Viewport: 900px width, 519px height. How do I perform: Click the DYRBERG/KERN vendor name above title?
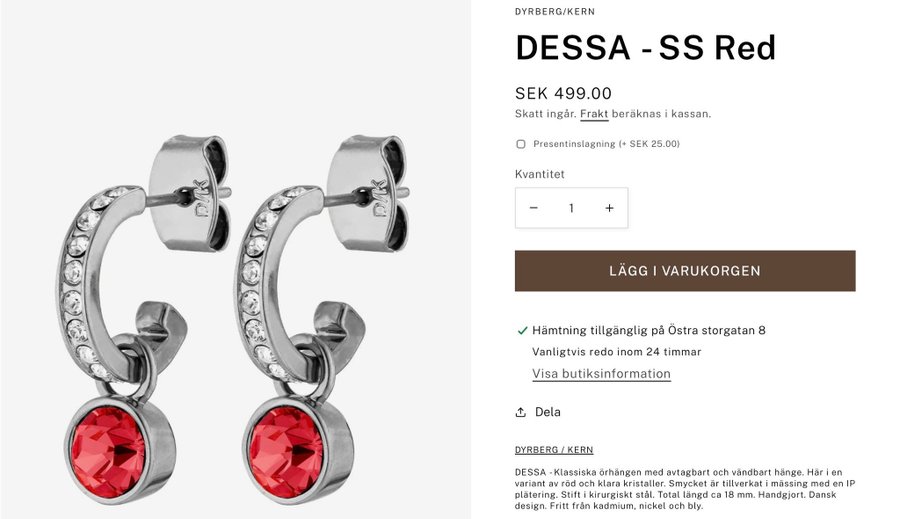pyautogui.click(x=554, y=11)
